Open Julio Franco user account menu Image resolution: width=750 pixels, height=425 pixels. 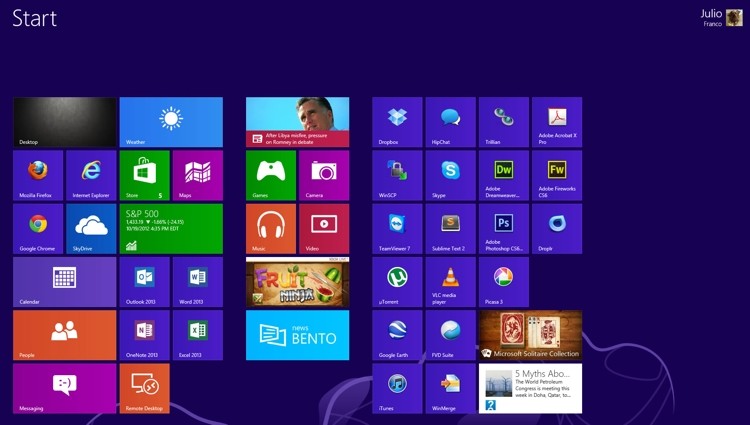pyautogui.click(x=721, y=18)
